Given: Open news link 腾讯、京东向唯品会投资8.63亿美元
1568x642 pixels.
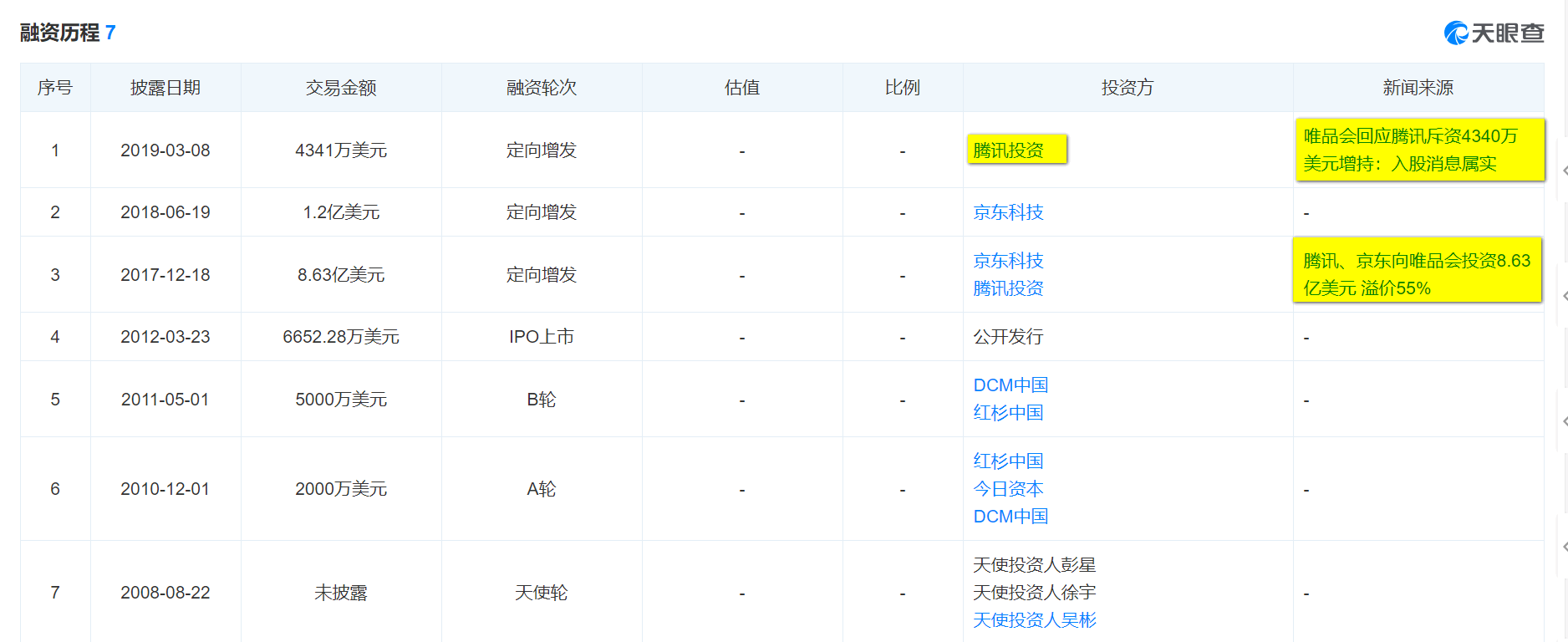Looking at the screenshot, I should [x=1417, y=274].
